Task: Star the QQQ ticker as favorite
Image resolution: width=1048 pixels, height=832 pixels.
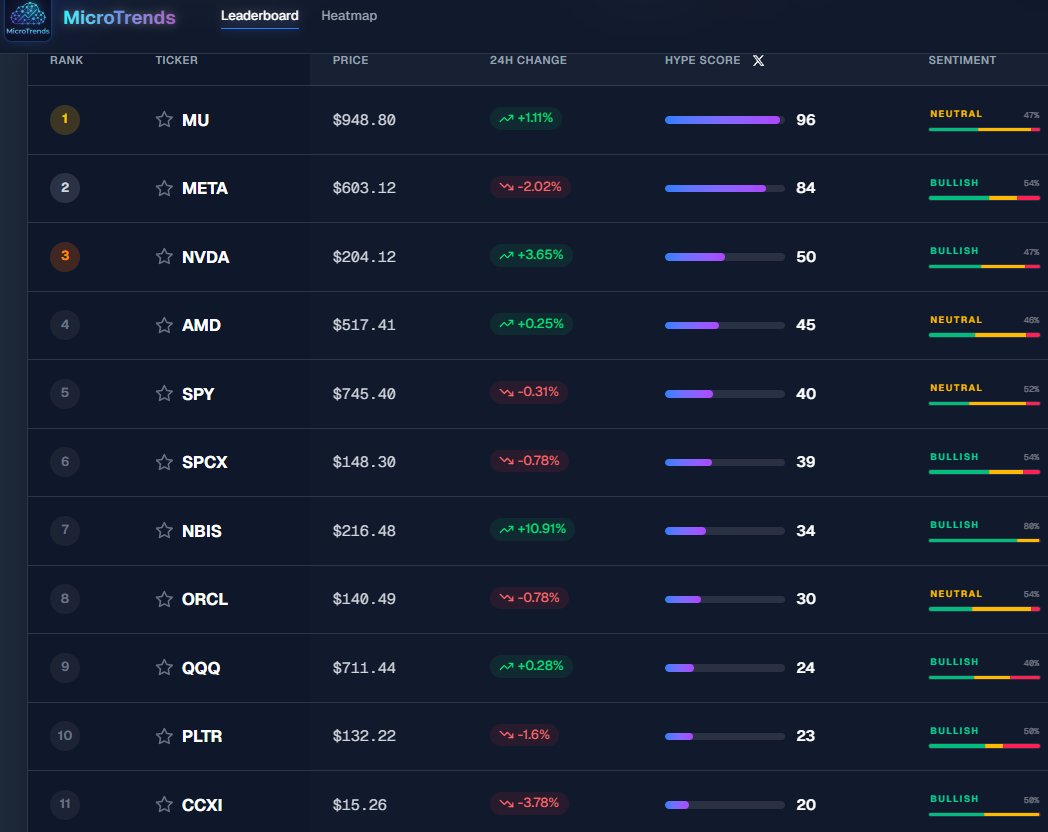Action: click(164, 668)
